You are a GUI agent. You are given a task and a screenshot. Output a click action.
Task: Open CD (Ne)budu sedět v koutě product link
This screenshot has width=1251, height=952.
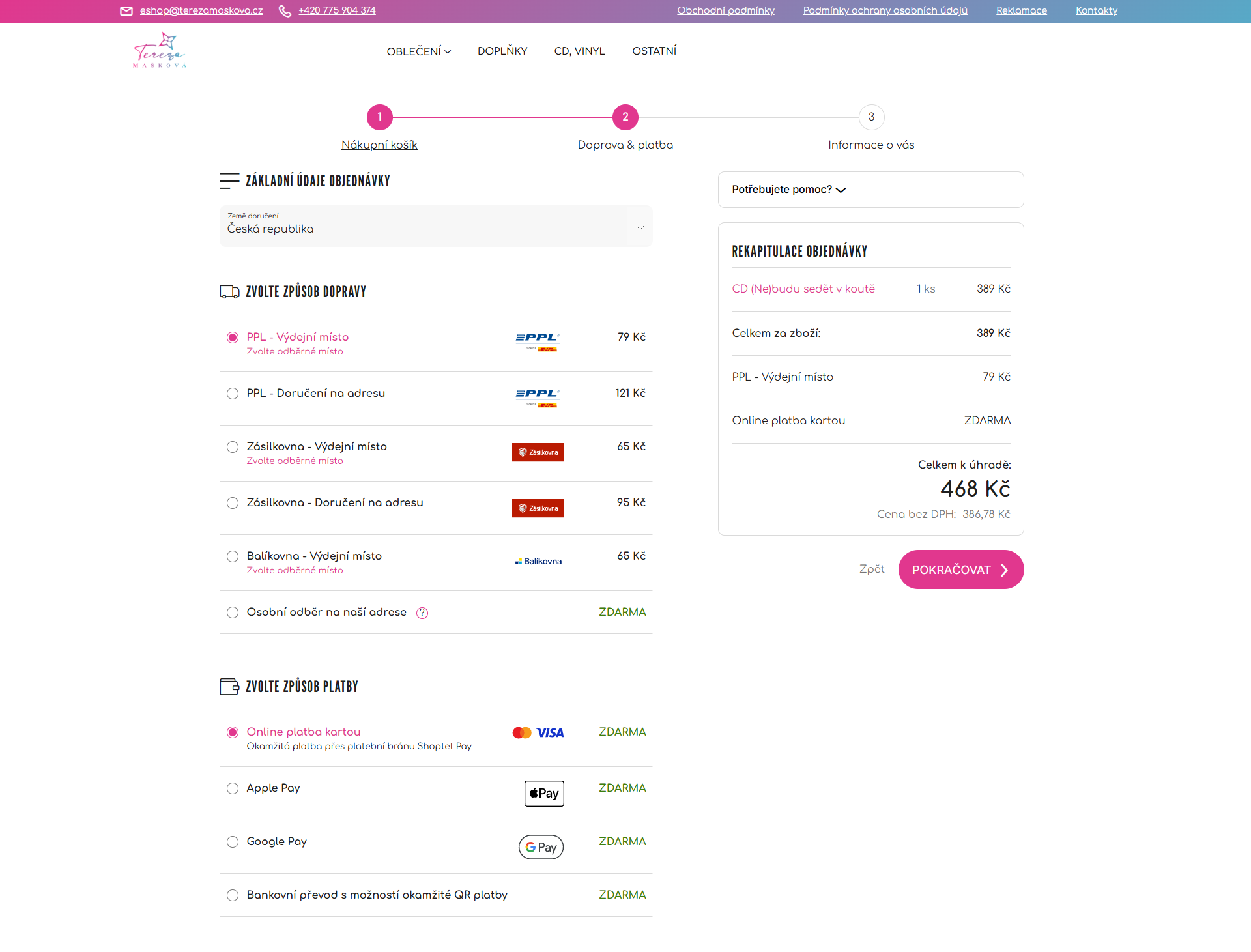tap(803, 289)
